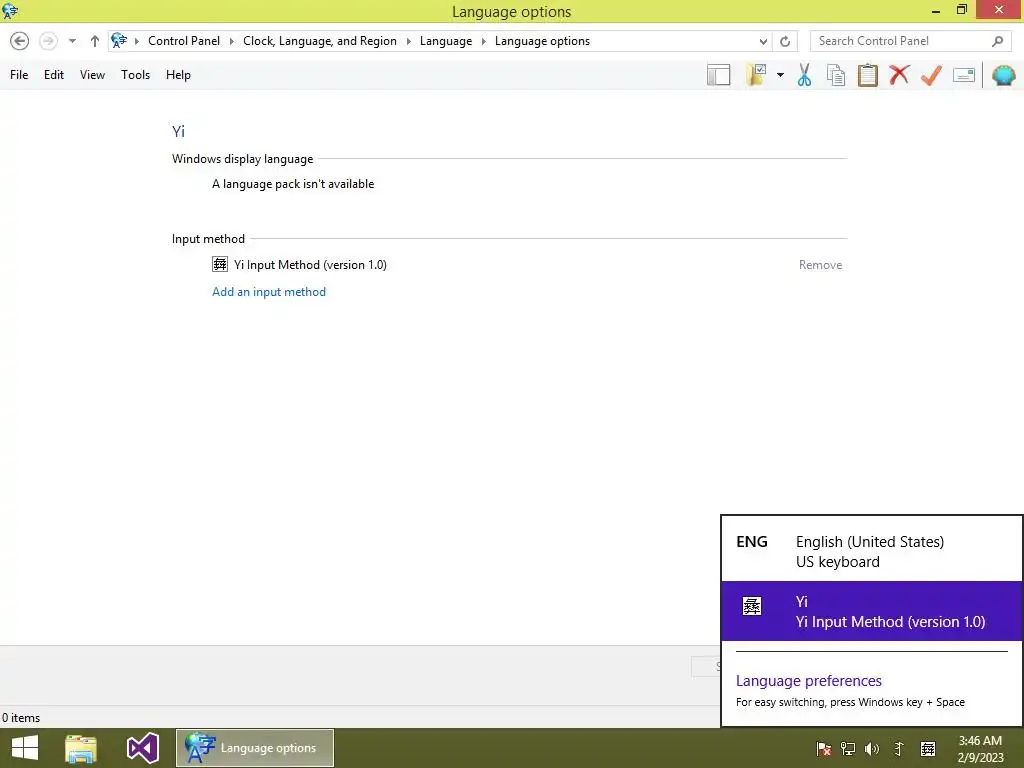Click the Properties card toolbar icon
This screenshot has height=768, width=1024.
tap(964, 75)
